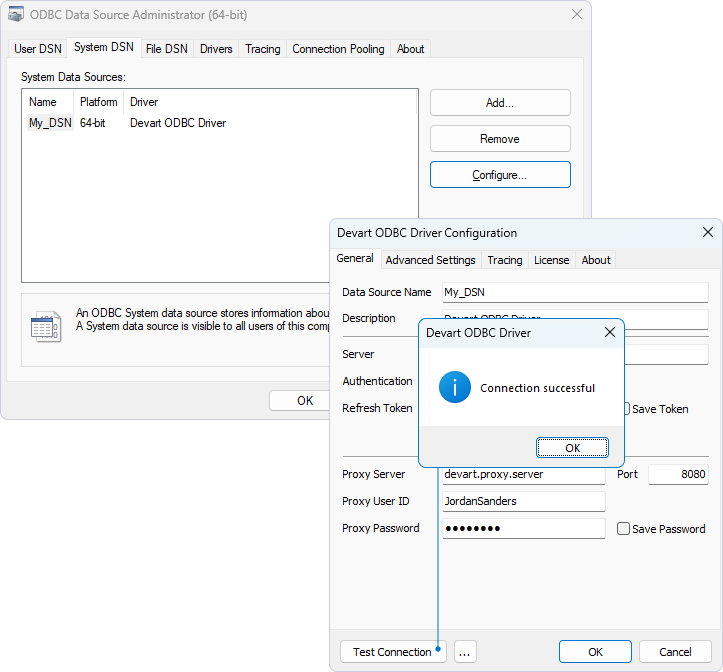Switch to the License tab
This screenshot has height=672, width=723.
click(551, 260)
